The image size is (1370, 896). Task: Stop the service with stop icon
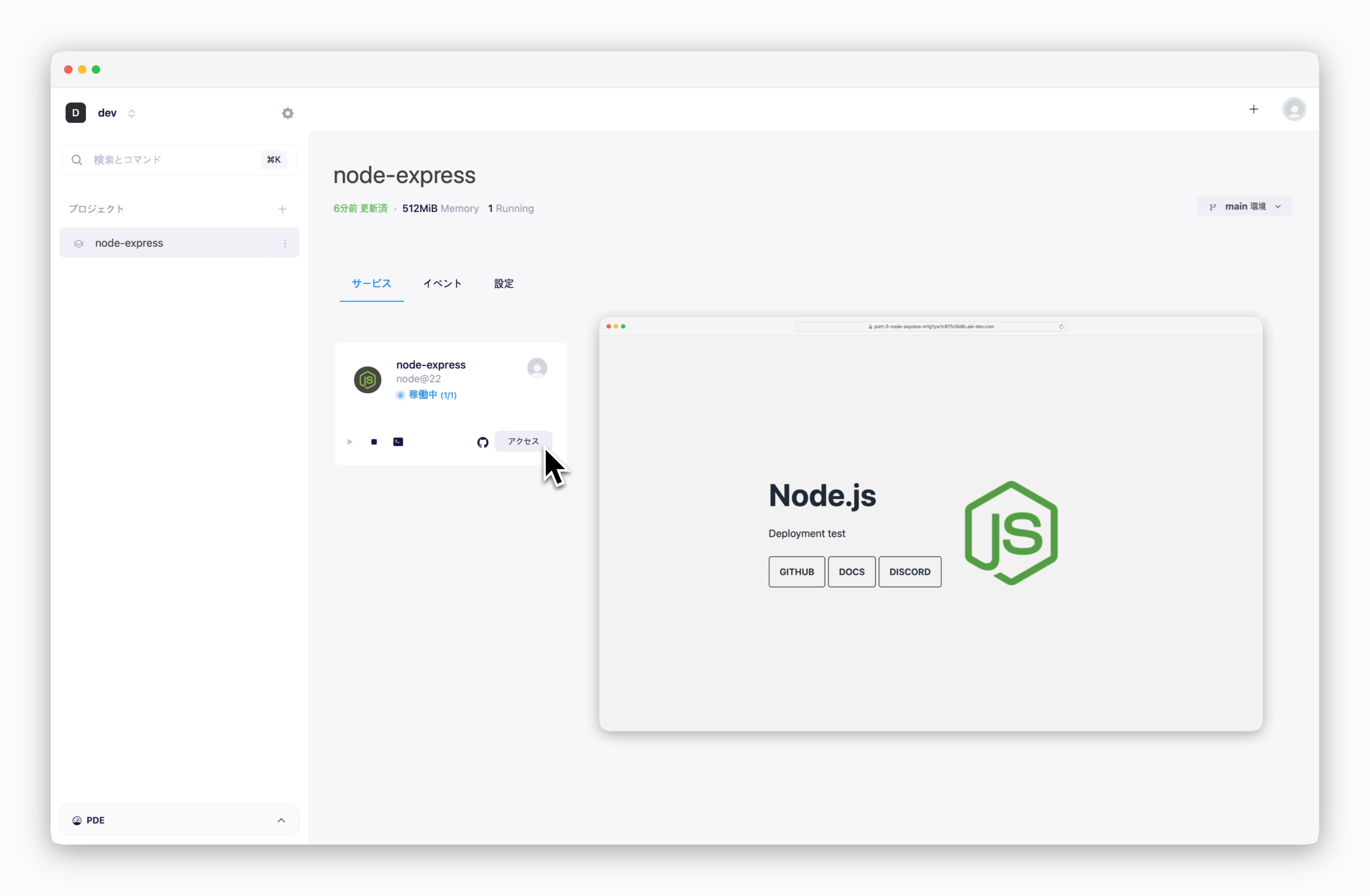click(374, 442)
